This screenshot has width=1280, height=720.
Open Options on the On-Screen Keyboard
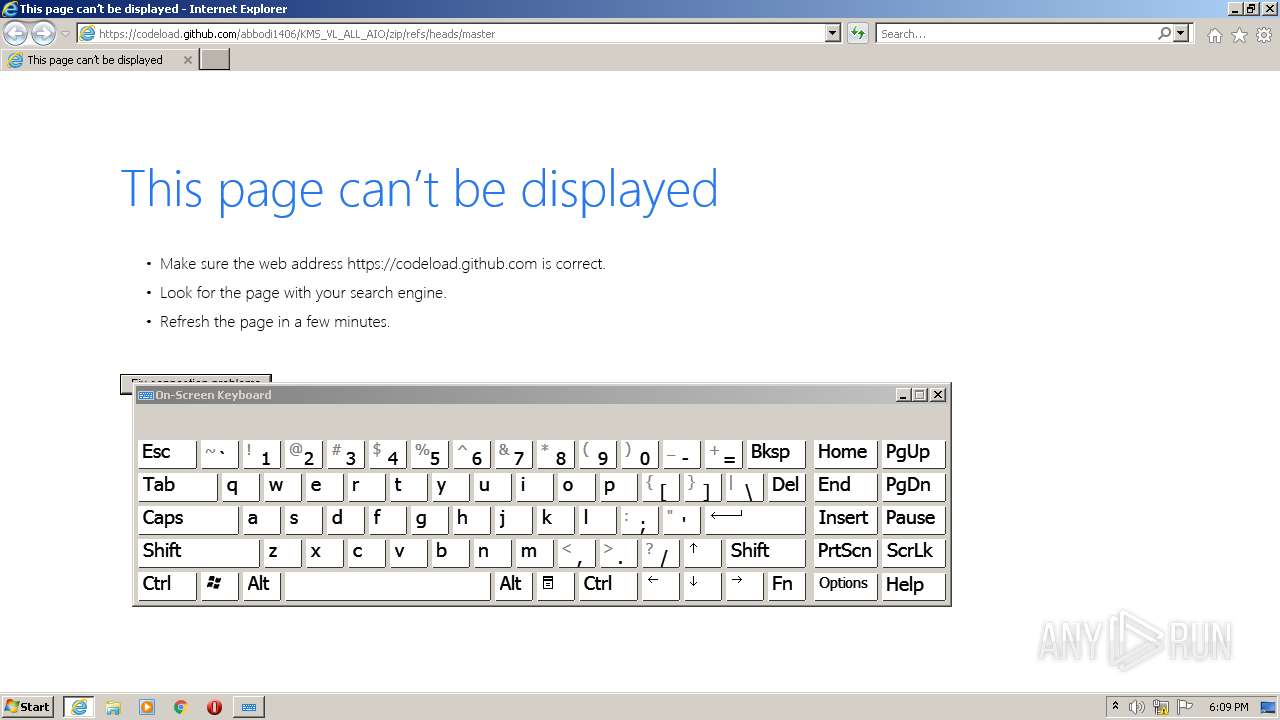tap(845, 585)
